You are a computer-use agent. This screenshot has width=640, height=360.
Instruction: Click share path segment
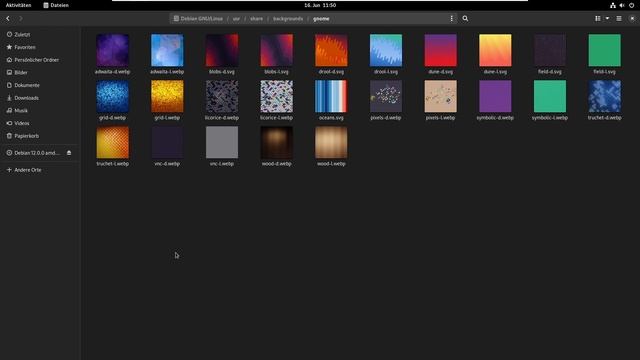pyautogui.click(x=256, y=18)
